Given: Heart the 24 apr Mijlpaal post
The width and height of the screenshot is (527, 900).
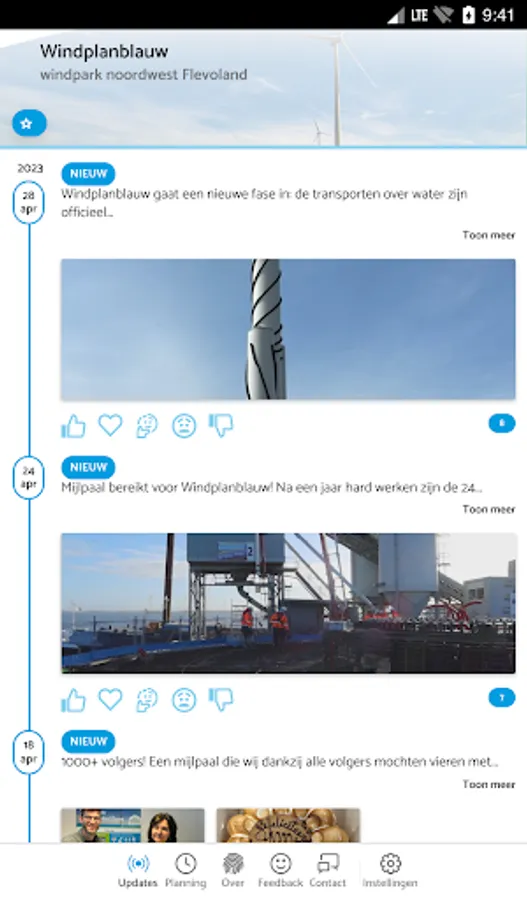Looking at the screenshot, I should coord(110,700).
